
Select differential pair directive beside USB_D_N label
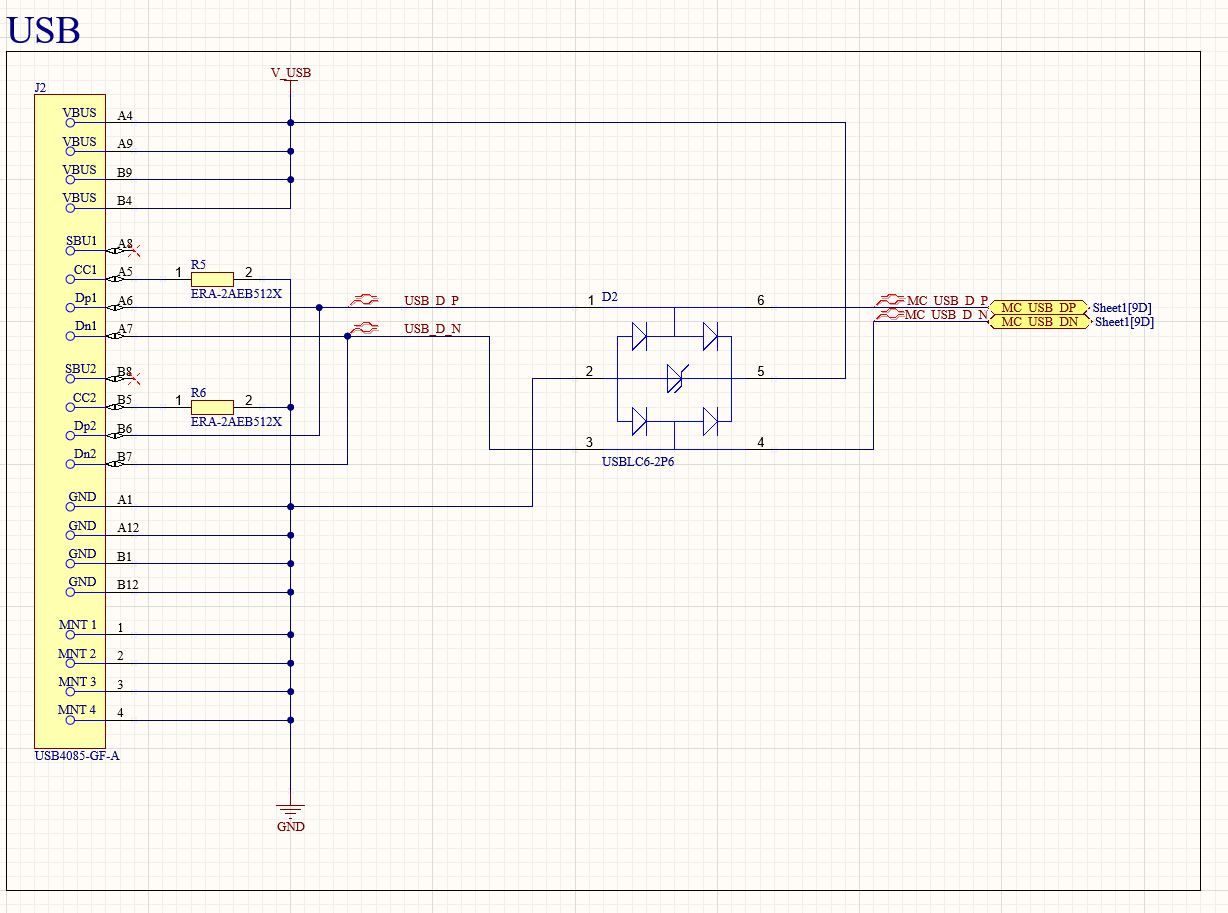point(364,328)
